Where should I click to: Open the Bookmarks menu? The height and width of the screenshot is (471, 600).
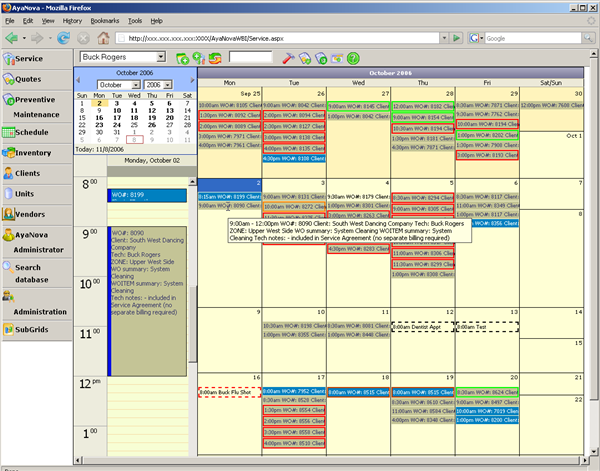(105, 21)
